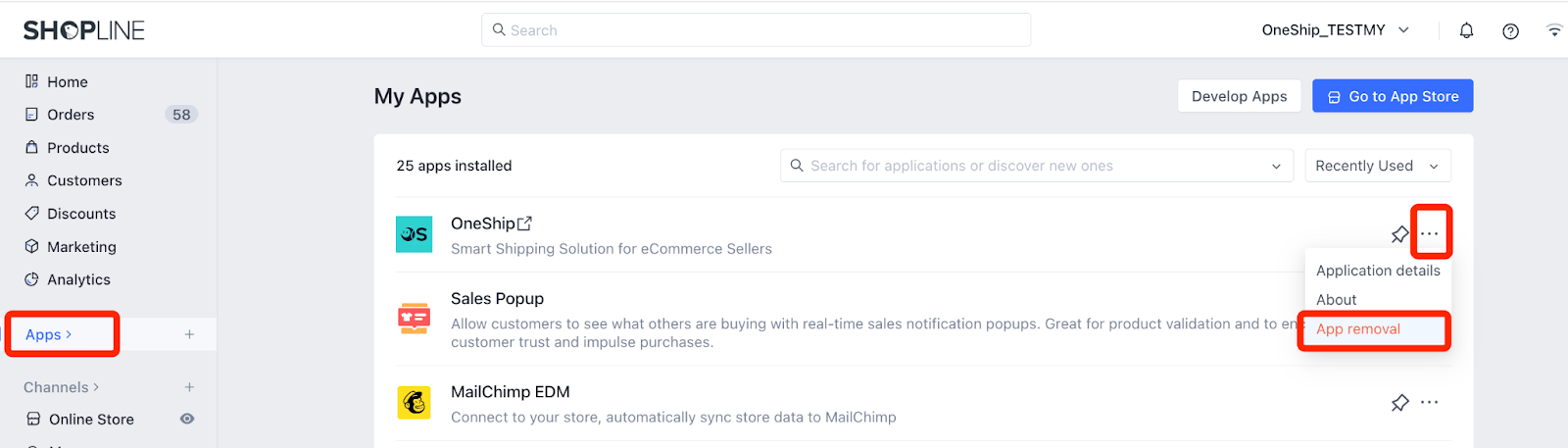Screen dimensions: 1568x448
Task: Open Products in the sidebar
Action: pyautogui.click(x=78, y=148)
